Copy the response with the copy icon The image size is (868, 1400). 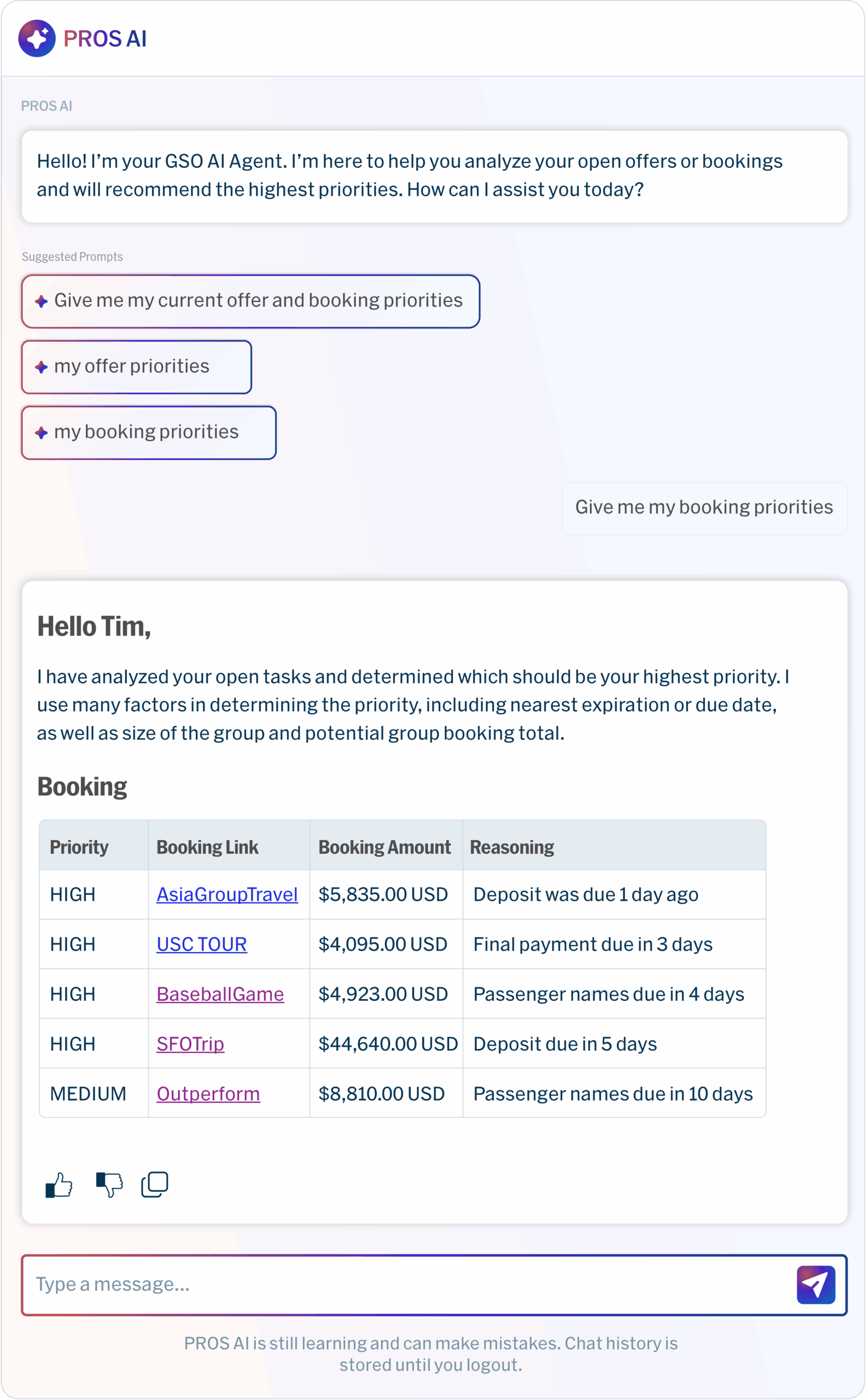tap(154, 1184)
